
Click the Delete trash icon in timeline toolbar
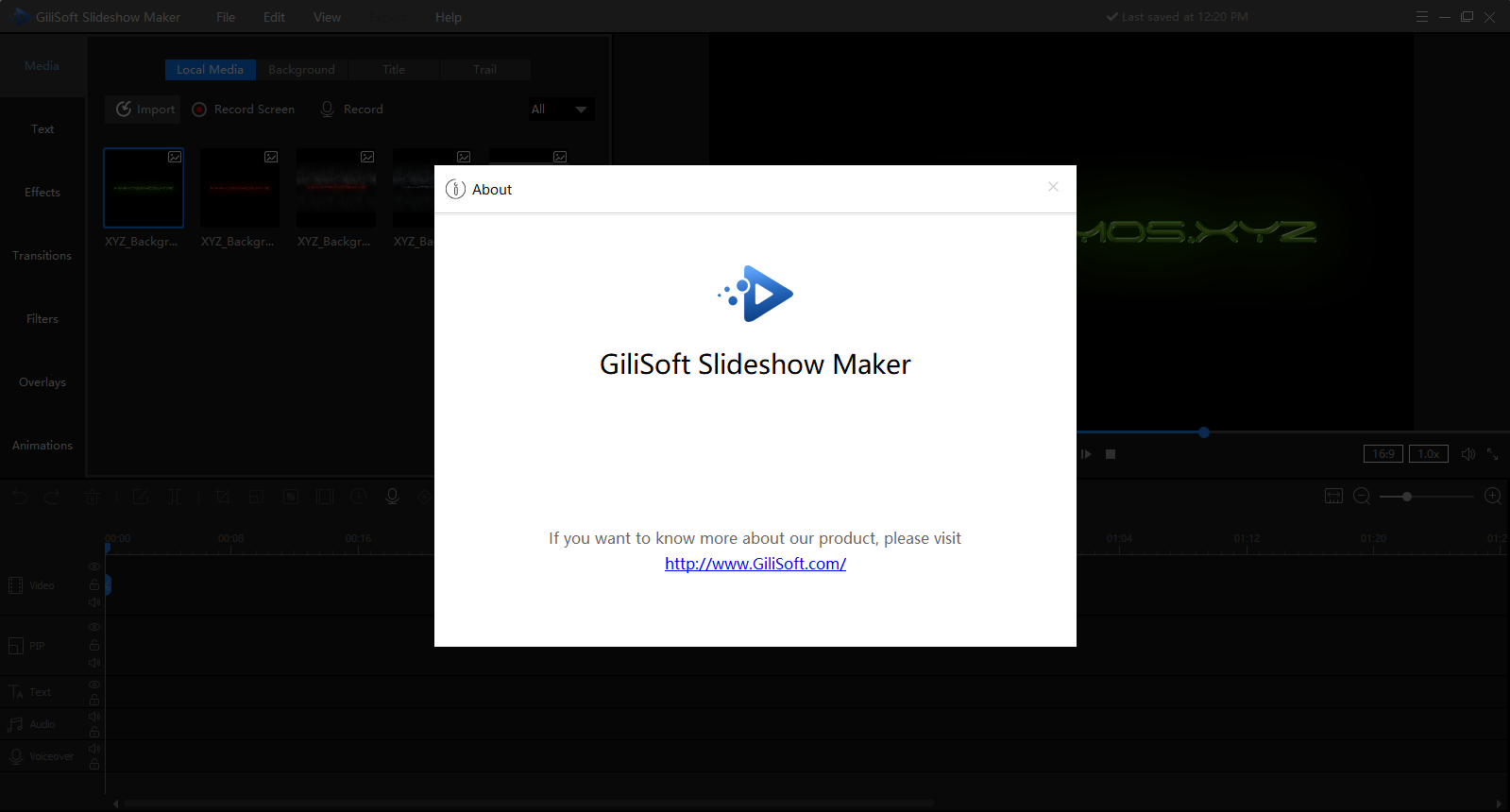[x=92, y=497]
